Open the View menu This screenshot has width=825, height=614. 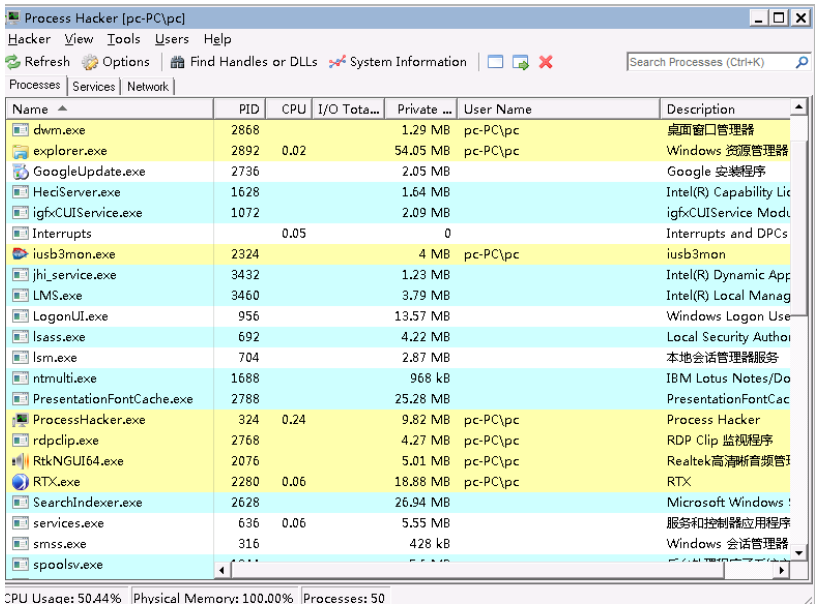(79, 39)
